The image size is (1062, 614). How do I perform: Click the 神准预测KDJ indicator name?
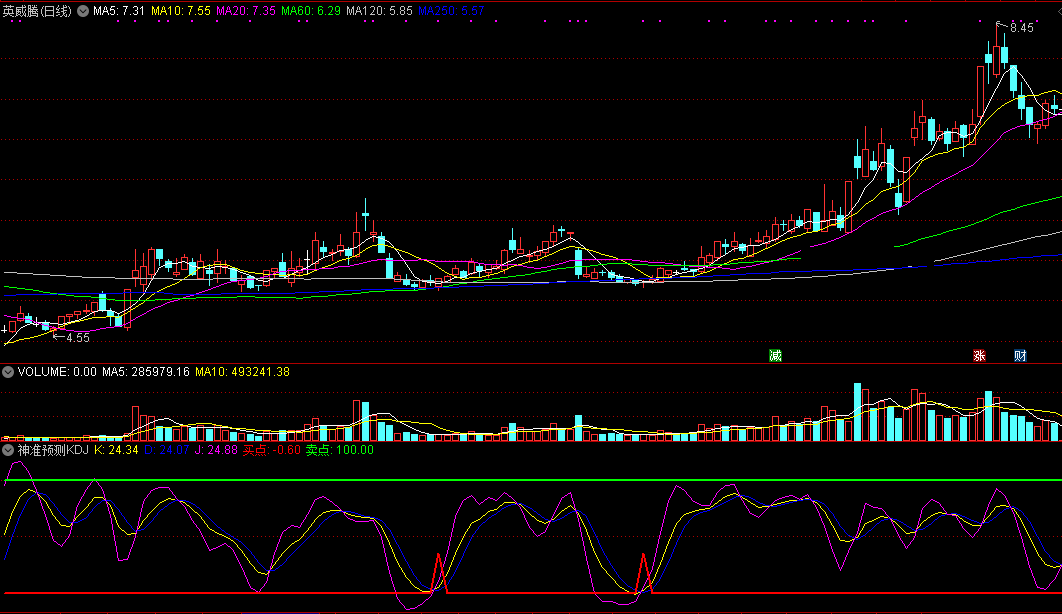[53, 450]
